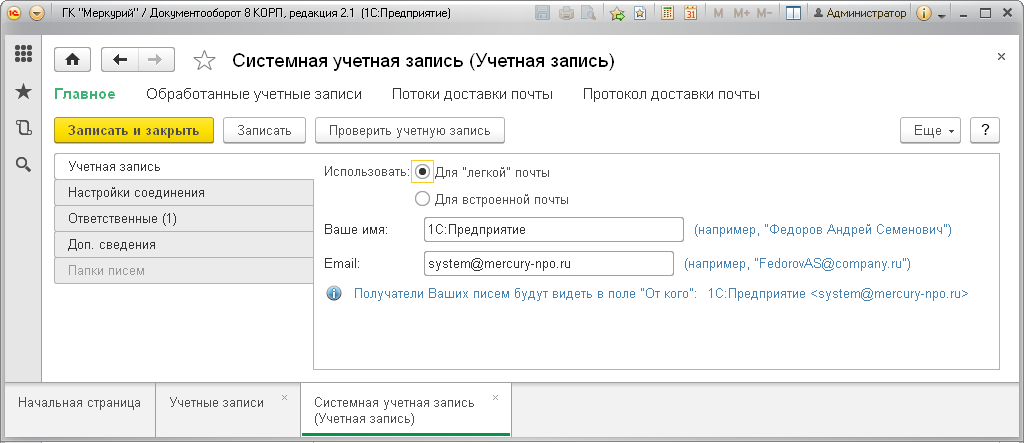Click the Ваше имя input field
The image size is (1024, 443).
(x=553, y=229)
